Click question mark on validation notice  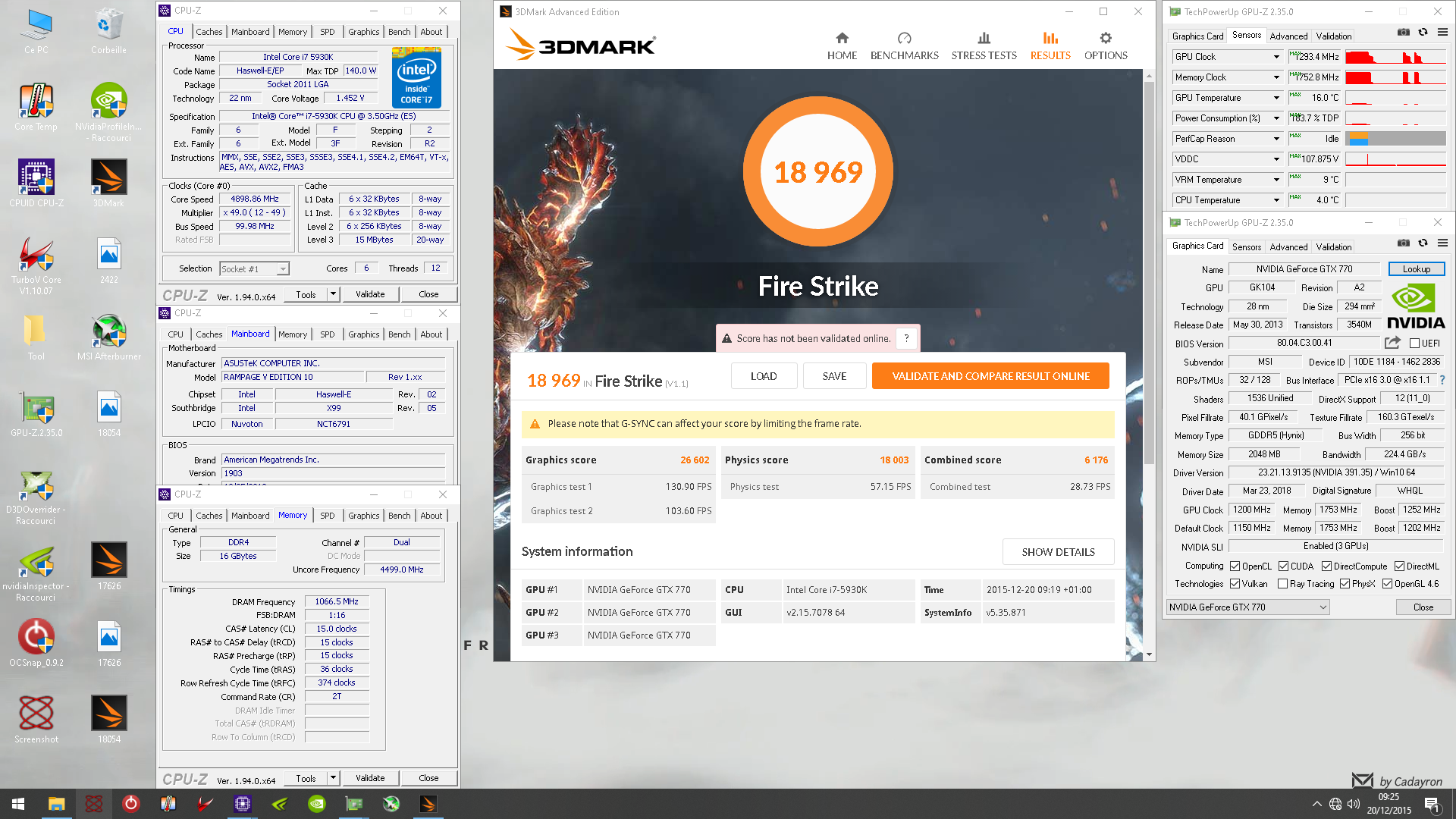click(906, 338)
